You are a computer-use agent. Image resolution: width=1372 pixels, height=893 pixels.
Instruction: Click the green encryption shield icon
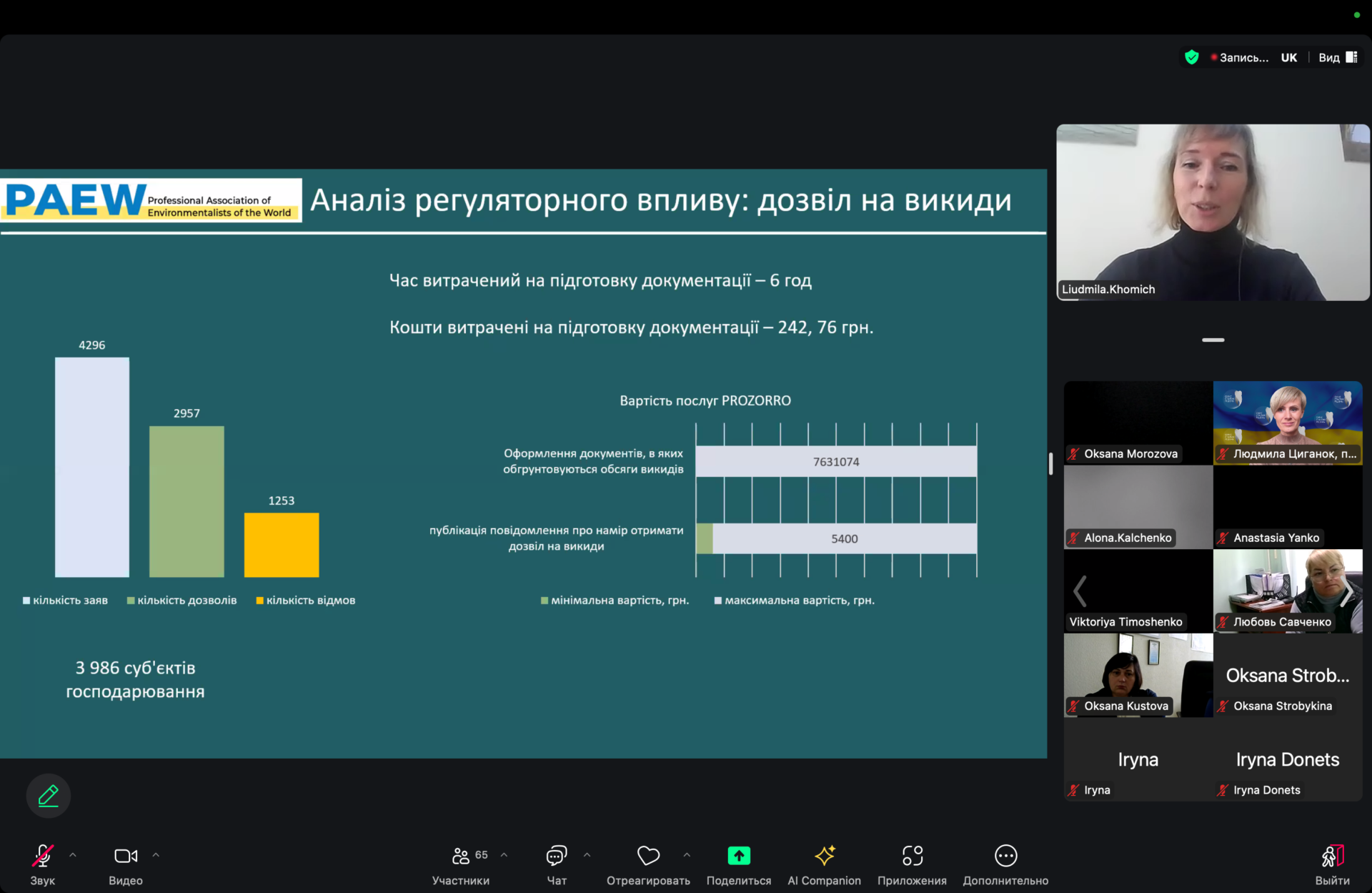click(1191, 57)
